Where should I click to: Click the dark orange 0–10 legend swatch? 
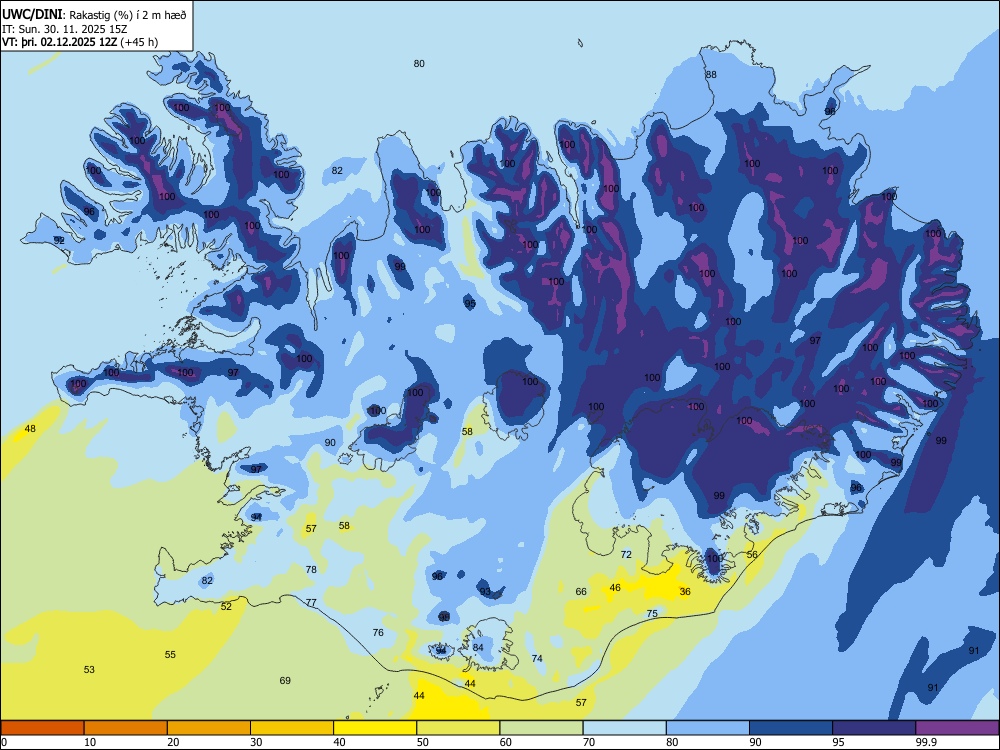tap(42, 728)
